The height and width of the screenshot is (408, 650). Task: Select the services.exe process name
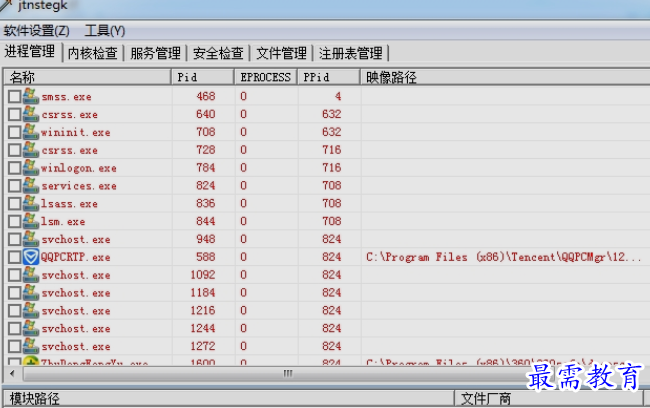(x=79, y=186)
